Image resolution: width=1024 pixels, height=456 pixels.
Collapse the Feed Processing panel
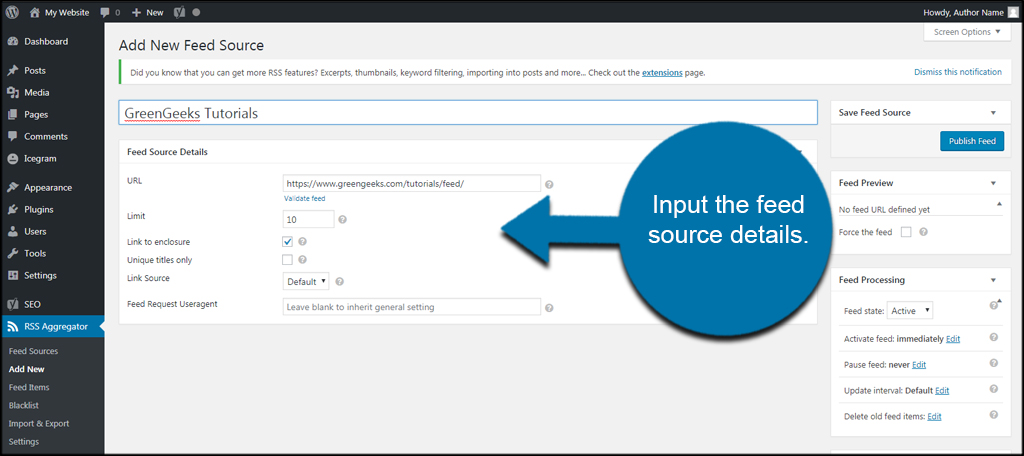tap(993, 280)
